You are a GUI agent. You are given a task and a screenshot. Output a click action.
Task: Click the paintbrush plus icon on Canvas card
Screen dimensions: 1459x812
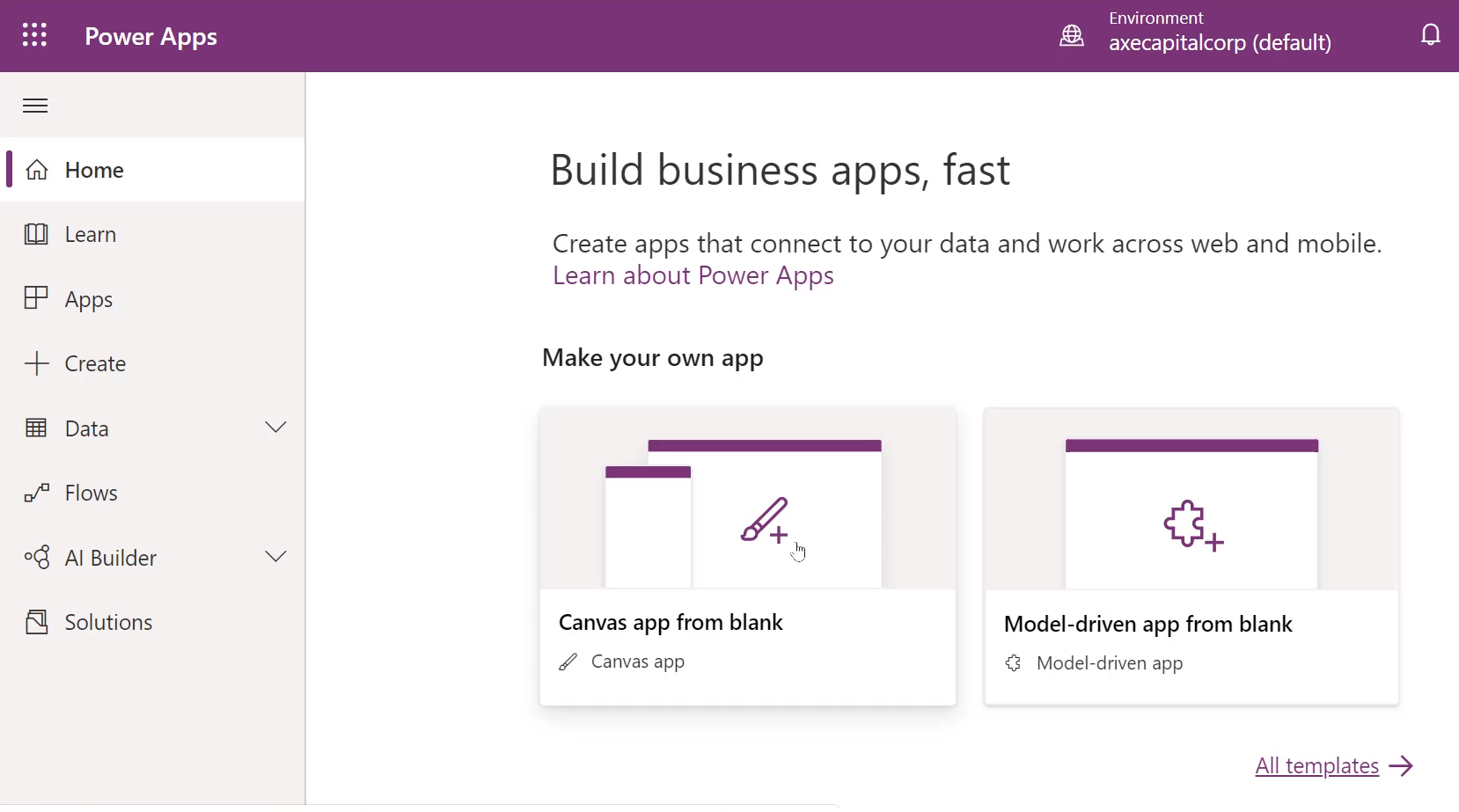pyautogui.click(x=765, y=520)
